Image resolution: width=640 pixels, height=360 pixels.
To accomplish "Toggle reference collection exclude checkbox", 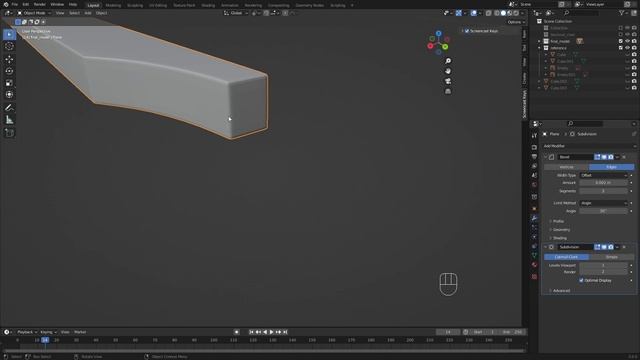I will pyautogui.click(x=621, y=48).
